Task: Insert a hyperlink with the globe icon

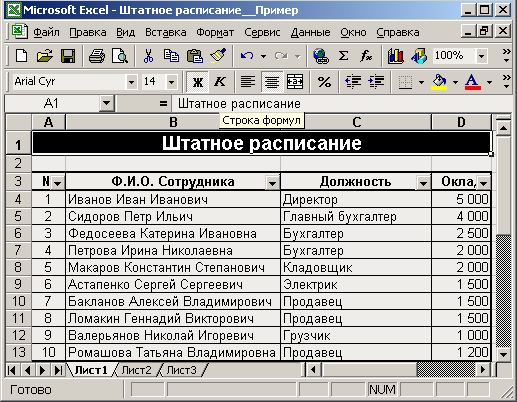Action: [x=321, y=56]
